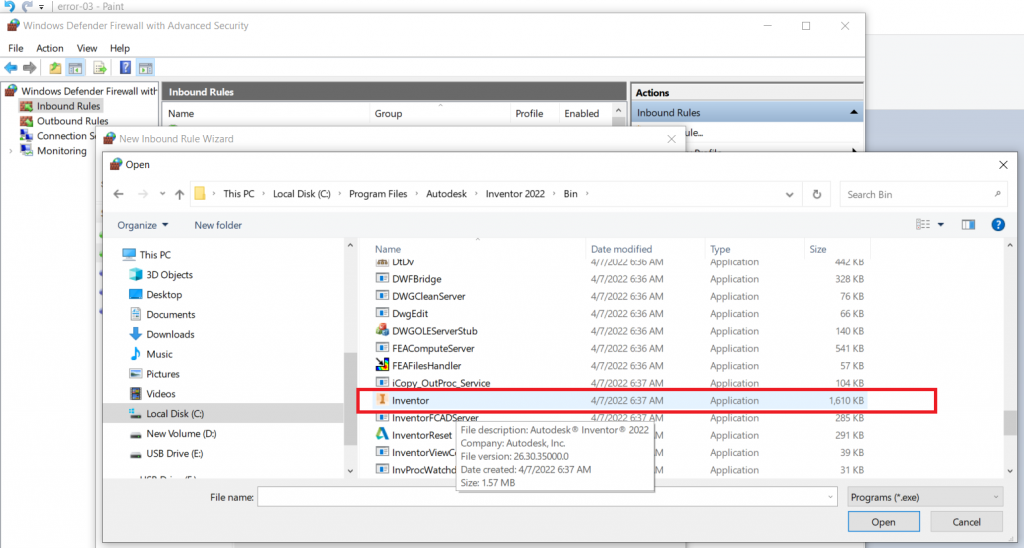This screenshot has width=1024, height=548.
Task: Click the File name input field
Action: pyautogui.click(x=546, y=497)
